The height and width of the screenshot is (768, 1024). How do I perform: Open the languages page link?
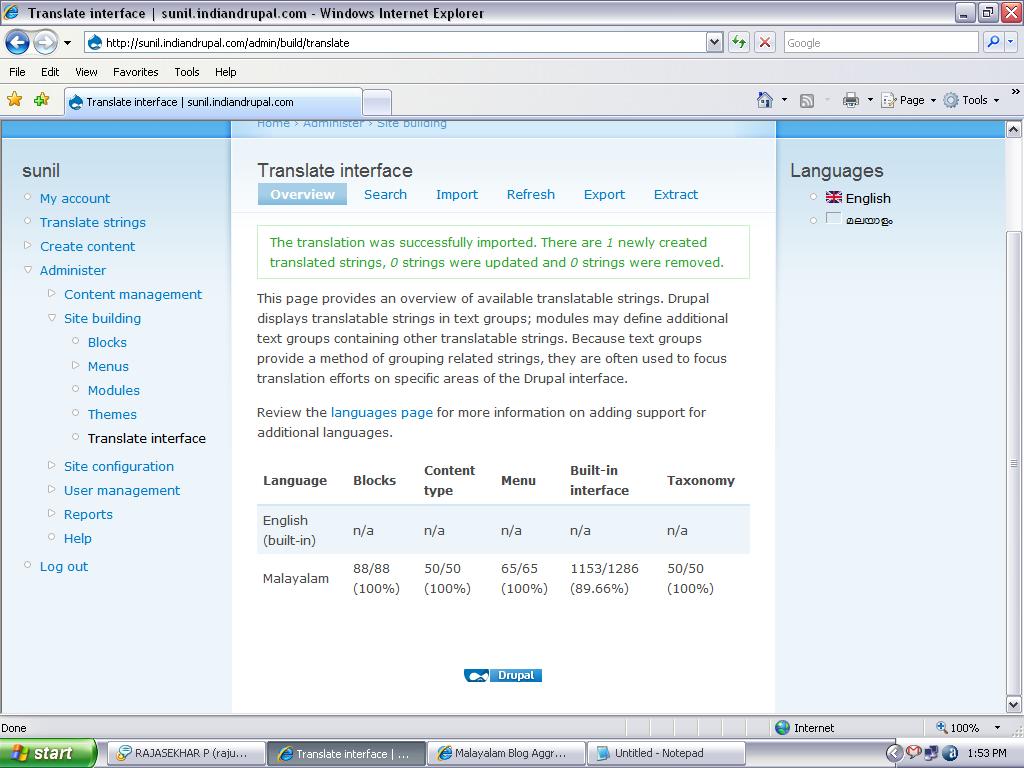[x=381, y=412]
